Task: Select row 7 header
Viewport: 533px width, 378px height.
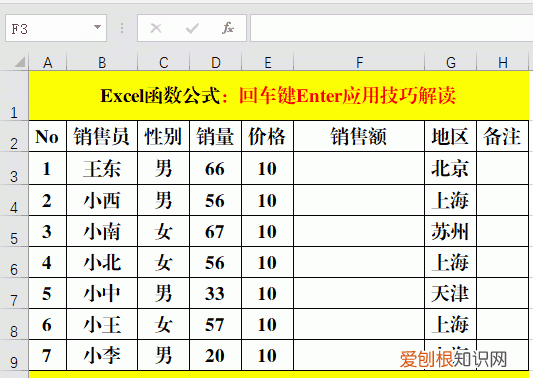Action: click(14, 293)
